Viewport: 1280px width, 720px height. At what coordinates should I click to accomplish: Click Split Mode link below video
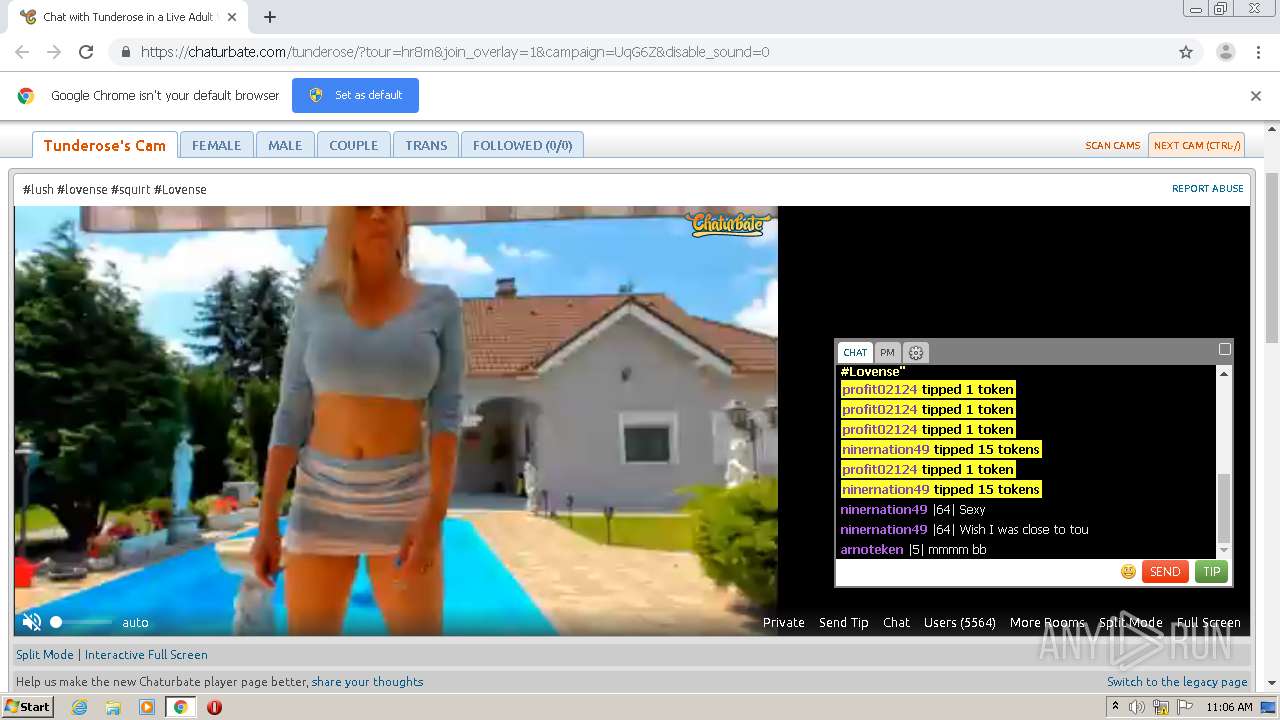point(45,654)
